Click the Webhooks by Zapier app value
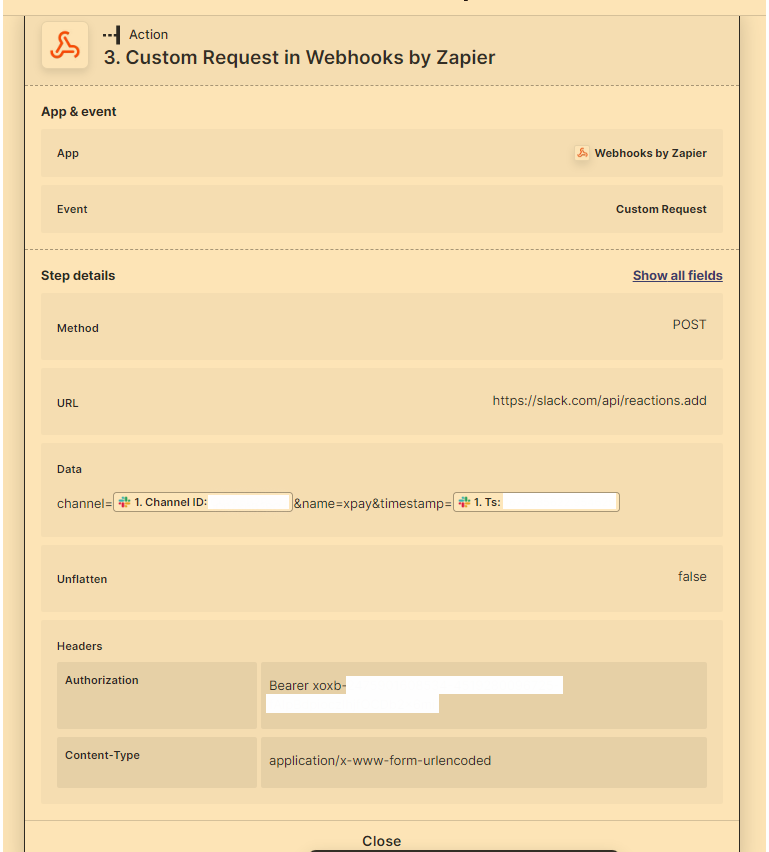This screenshot has height=852, width=769. click(x=651, y=153)
